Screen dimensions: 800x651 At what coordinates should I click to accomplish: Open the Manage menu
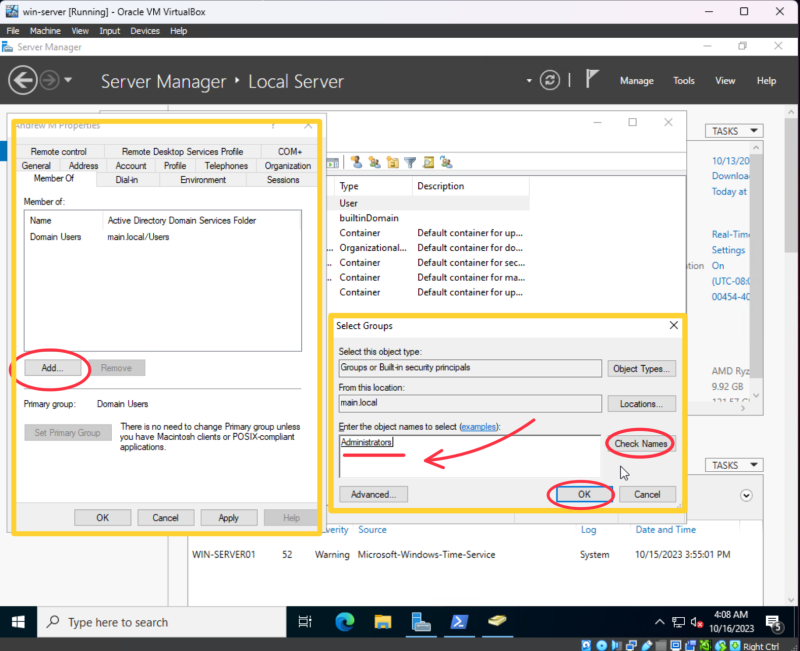(636, 81)
